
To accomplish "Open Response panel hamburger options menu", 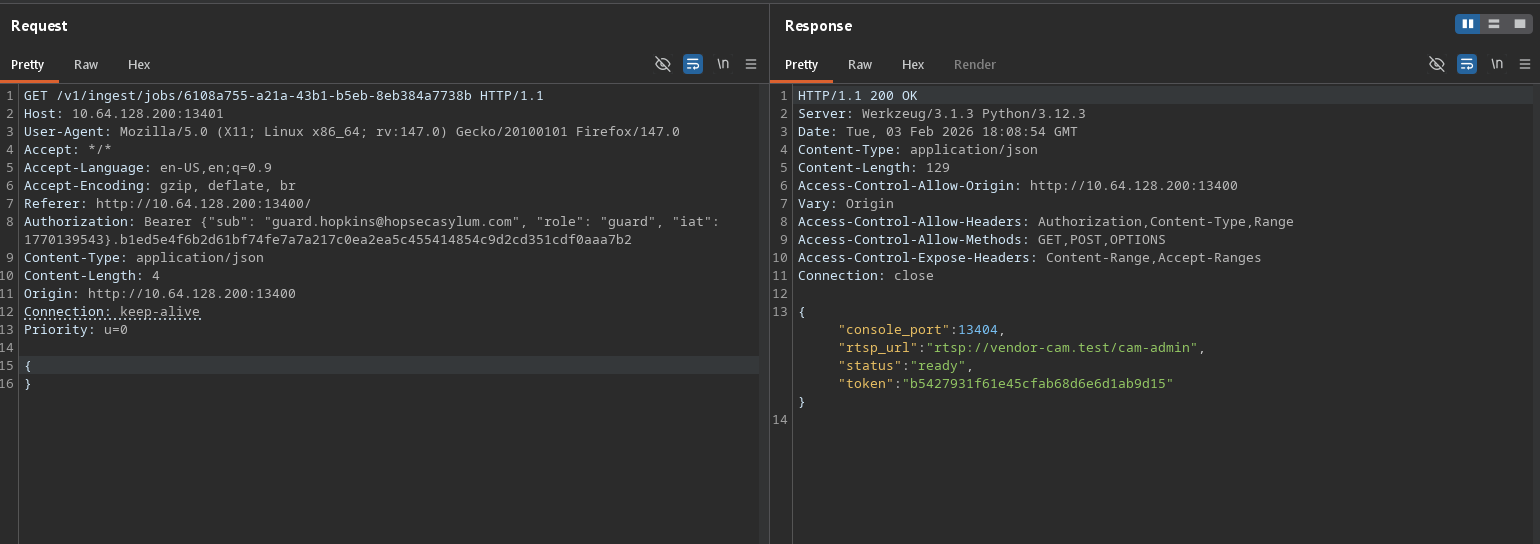I will tap(1525, 64).
